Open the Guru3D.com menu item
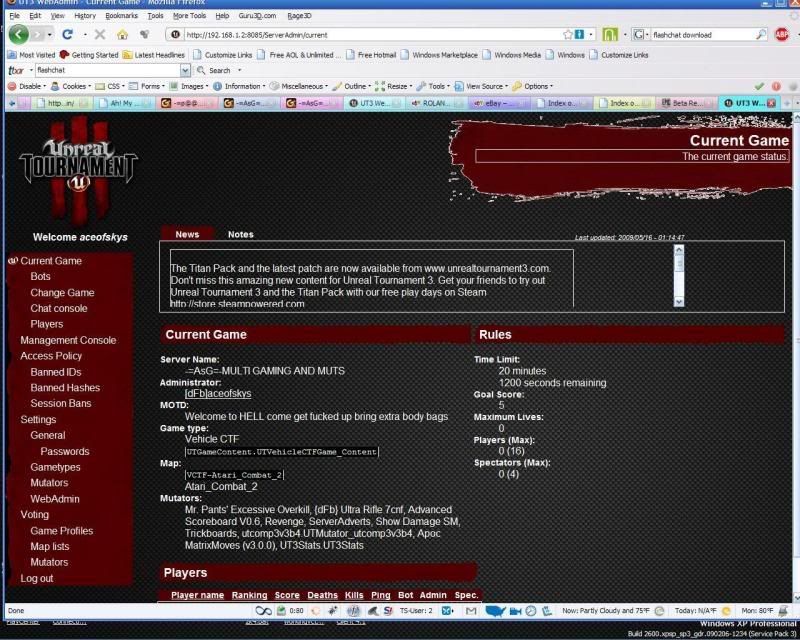The image size is (800, 640). [257, 16]
